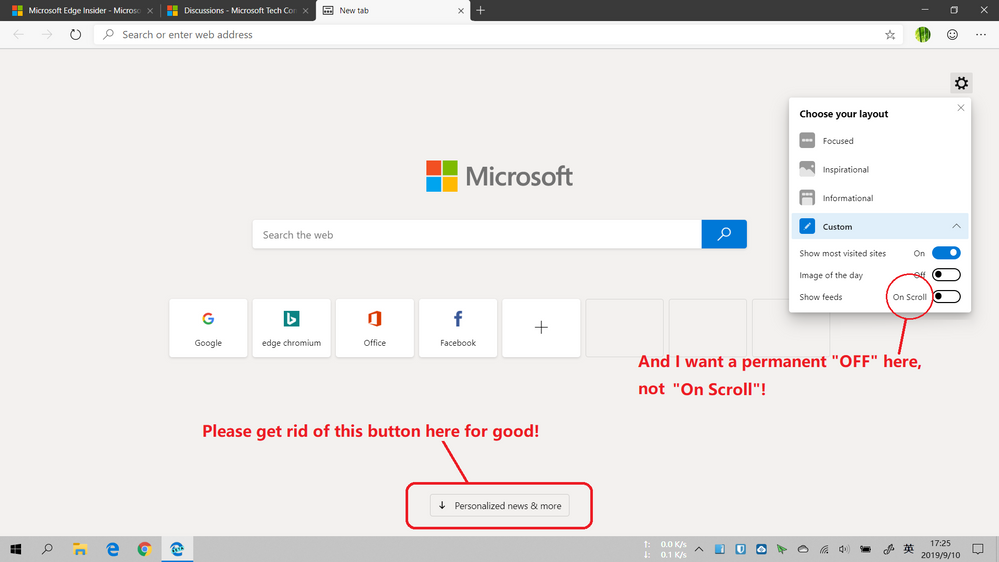Click Edge Insider taskbar icon
This screenshot has width=999, height=562.
pos(177,549)
